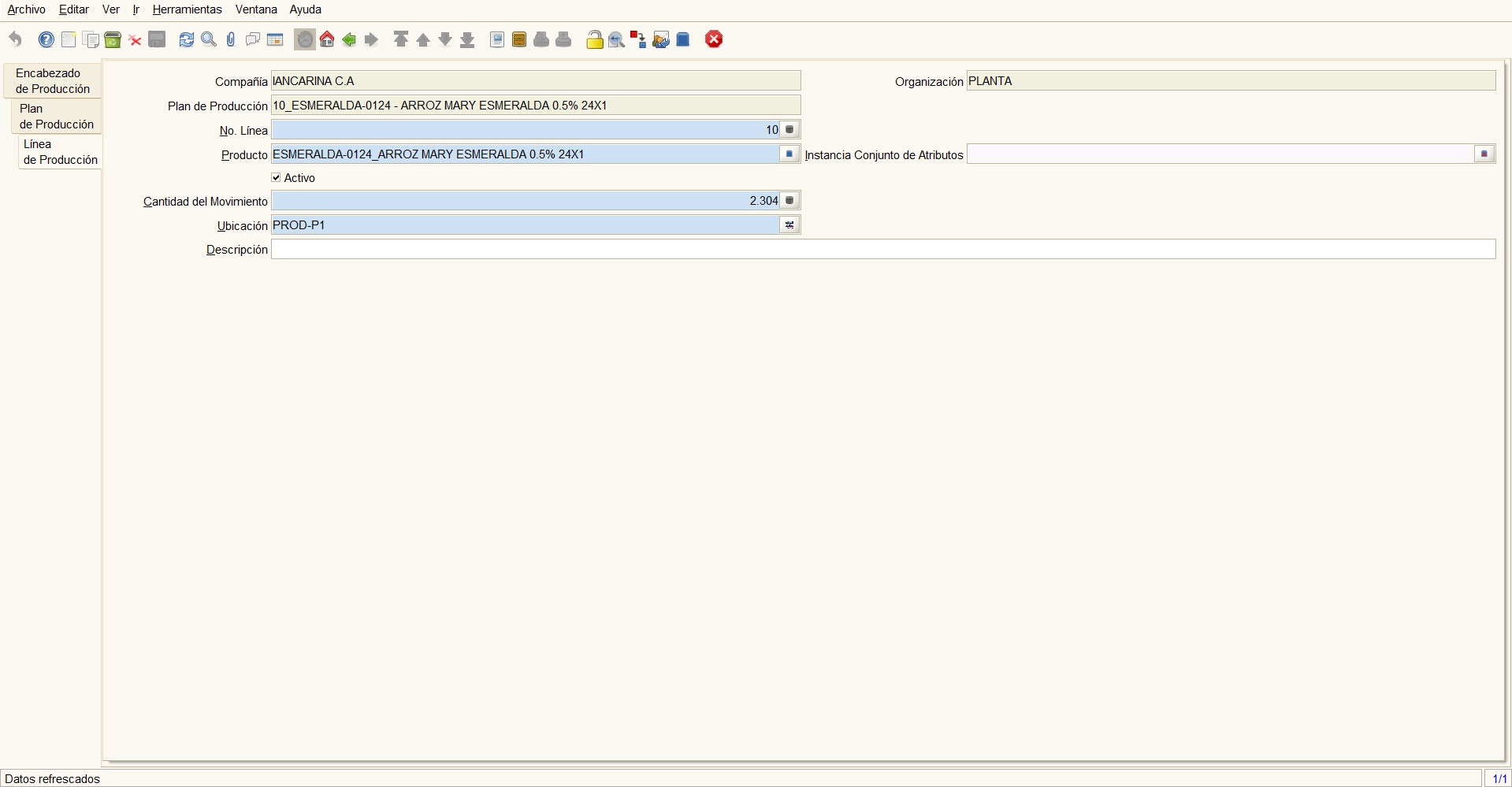Select the Línea de Producción tab

click(x=61, y=152)
